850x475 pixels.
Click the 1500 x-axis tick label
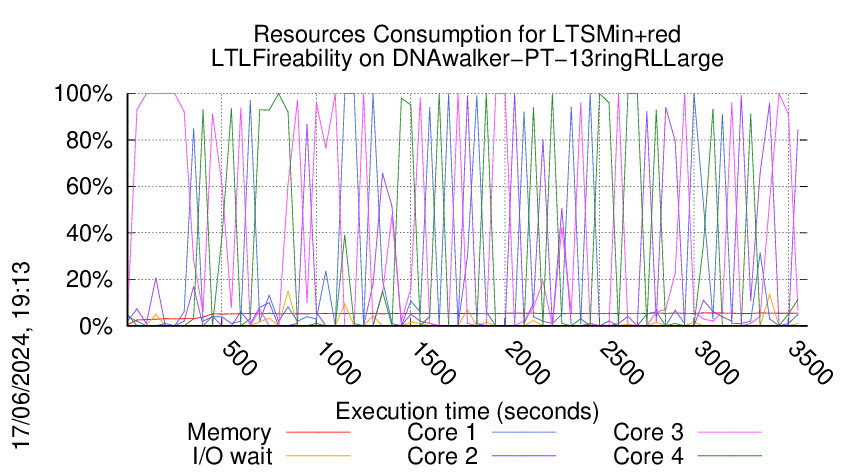433,363
